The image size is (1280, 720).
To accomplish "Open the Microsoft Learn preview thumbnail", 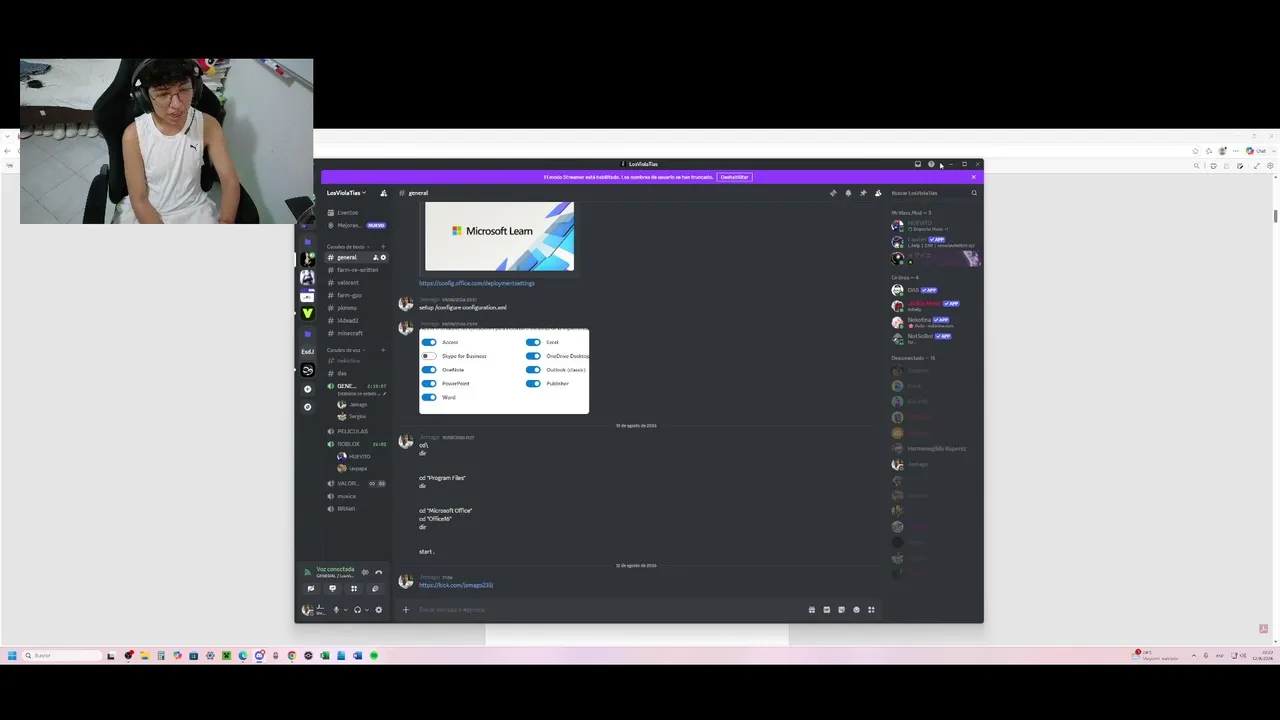I will coord(500,236).
